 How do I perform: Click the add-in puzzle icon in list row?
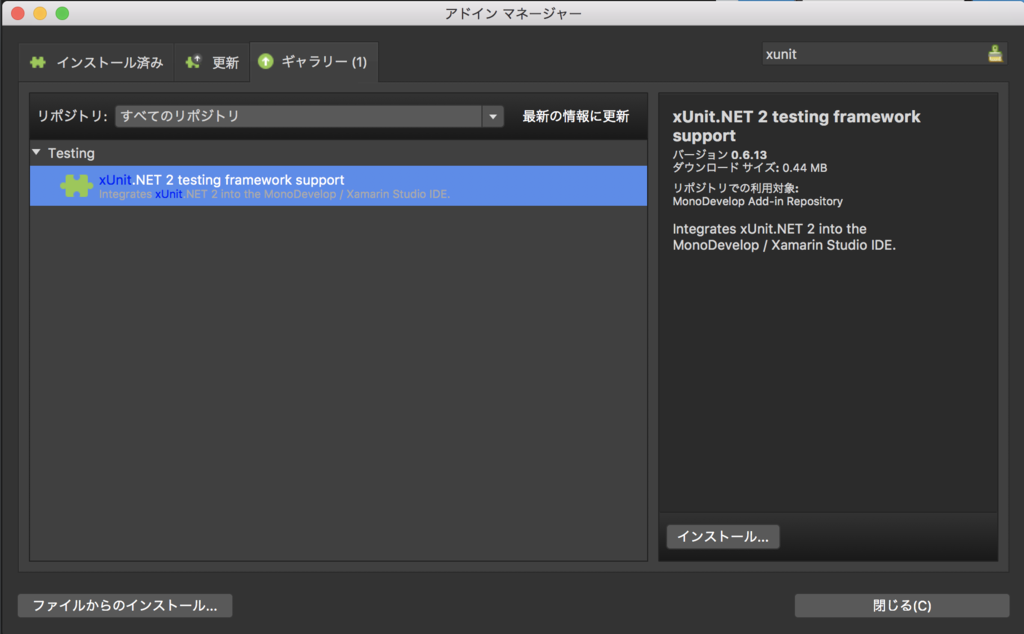pos(76,185)
